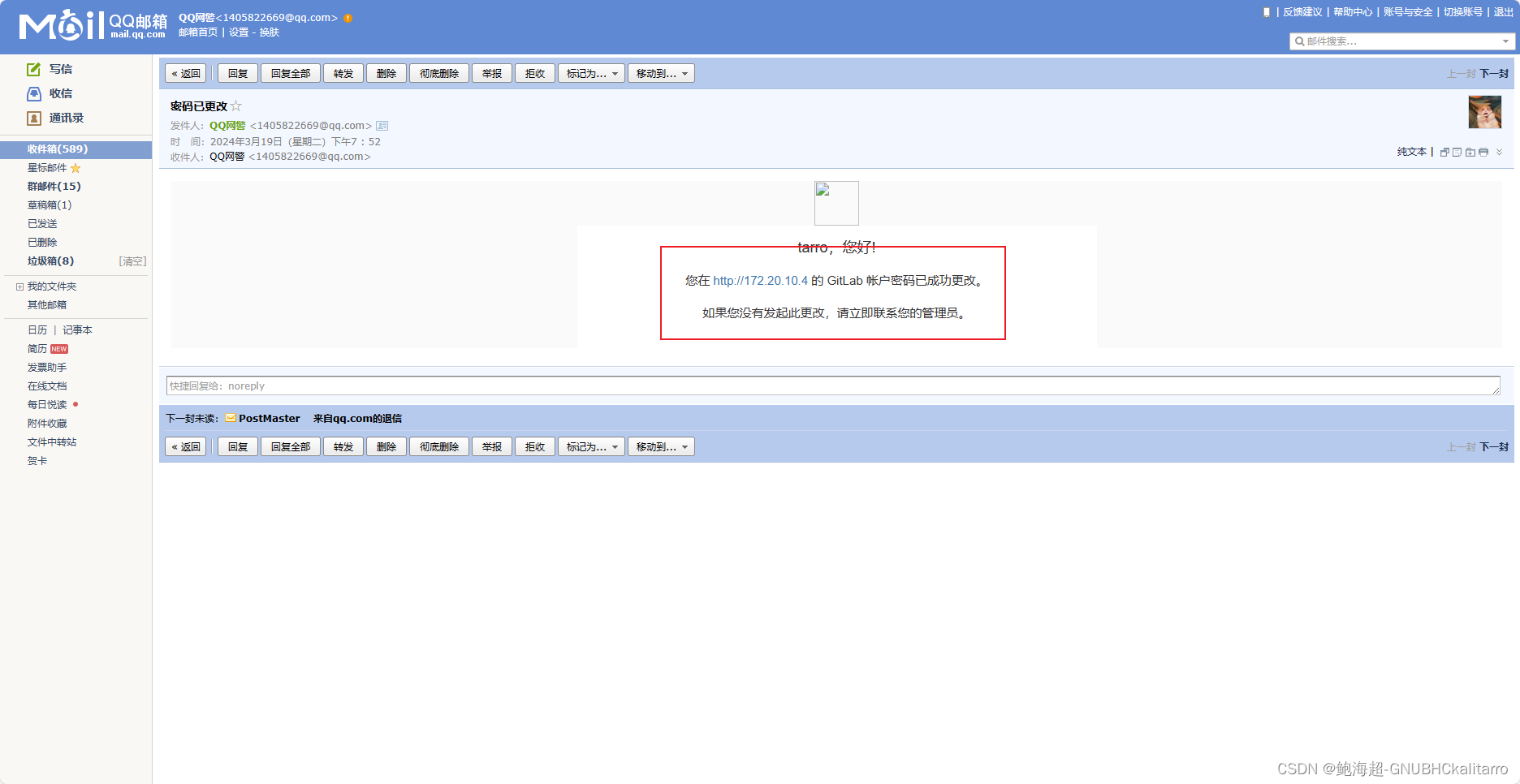Click 邮箱首页 link in header

198,32
